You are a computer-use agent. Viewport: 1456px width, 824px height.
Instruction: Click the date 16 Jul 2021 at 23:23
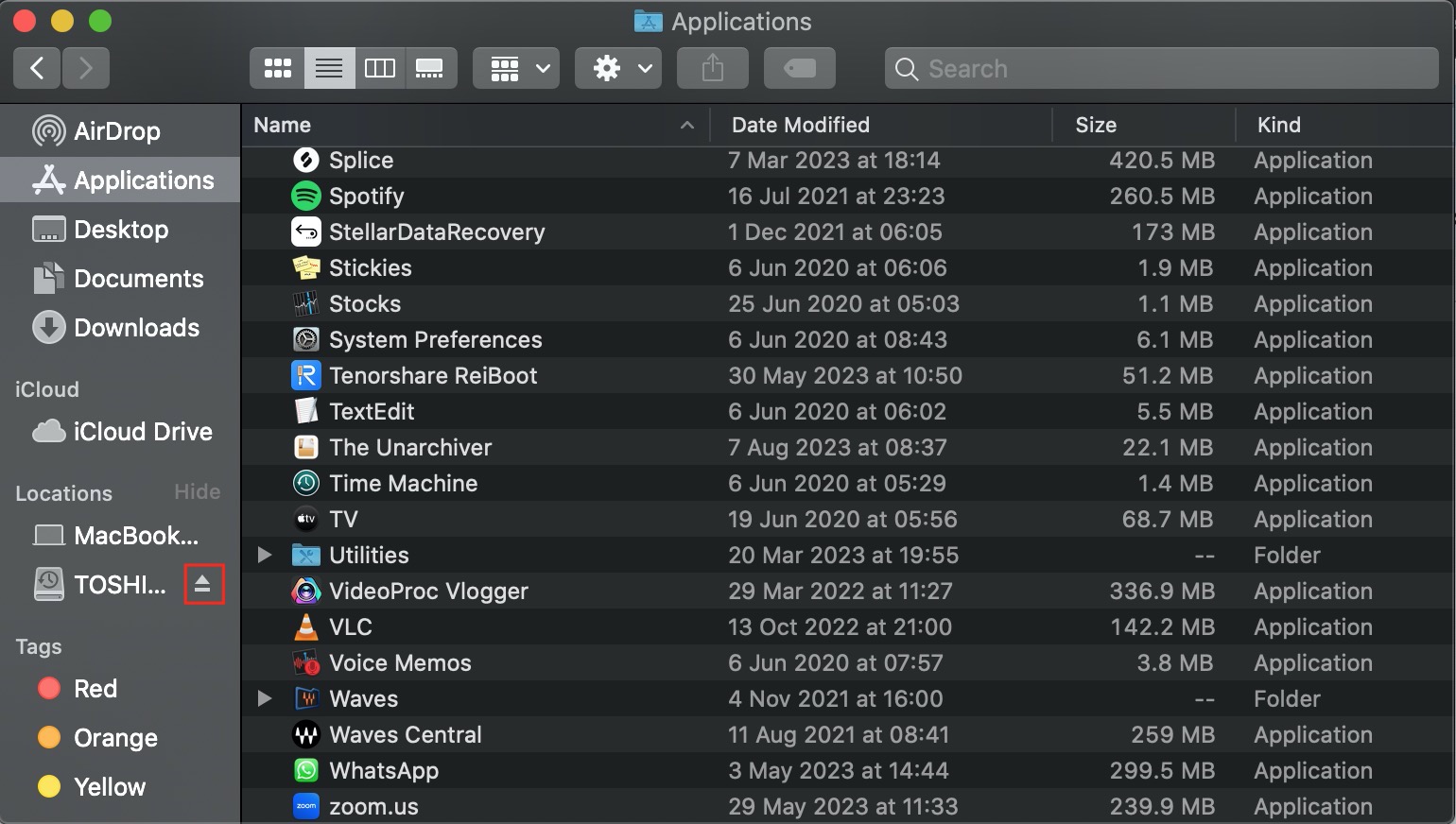[x=836, y=196]
